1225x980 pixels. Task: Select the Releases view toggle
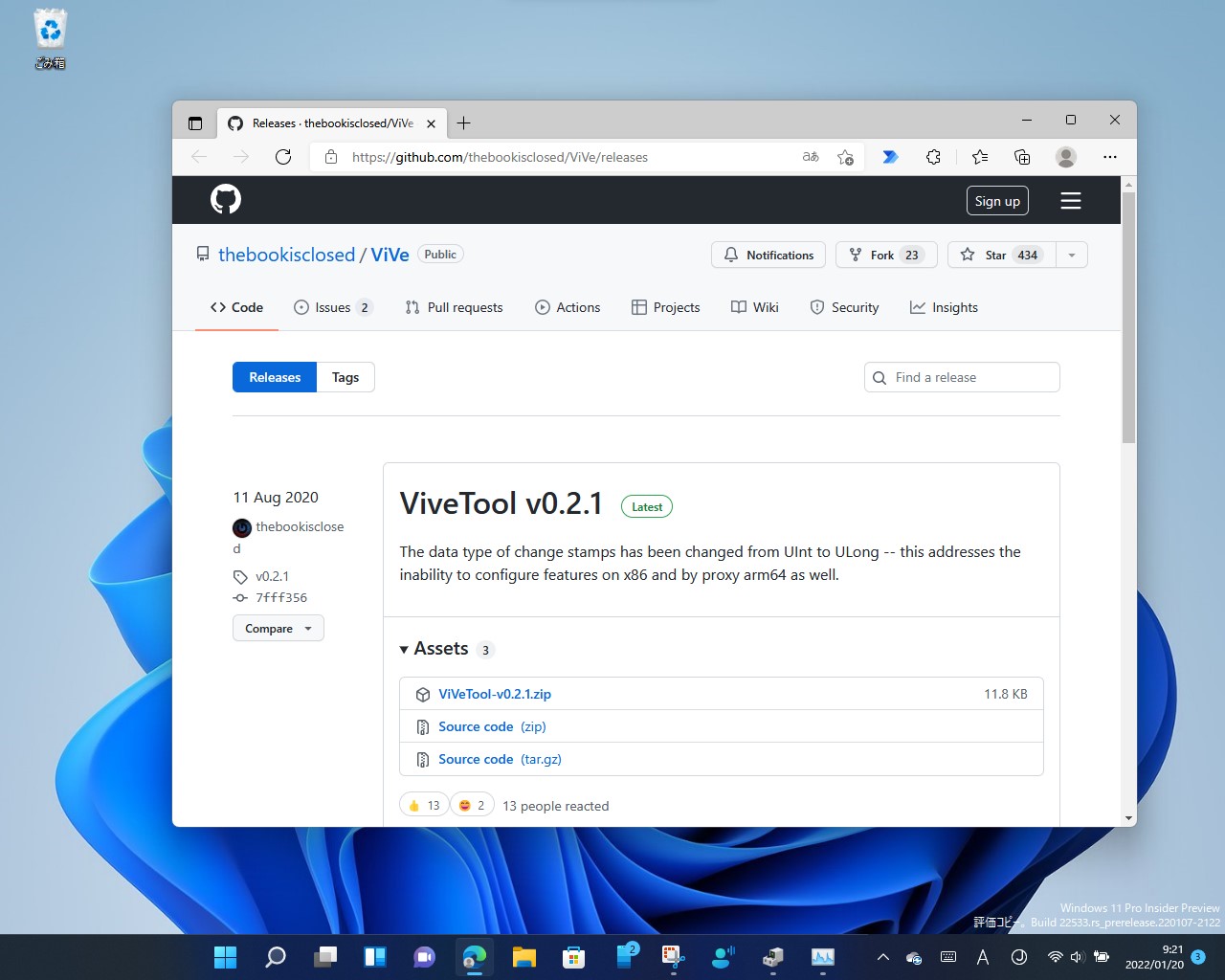274,377
